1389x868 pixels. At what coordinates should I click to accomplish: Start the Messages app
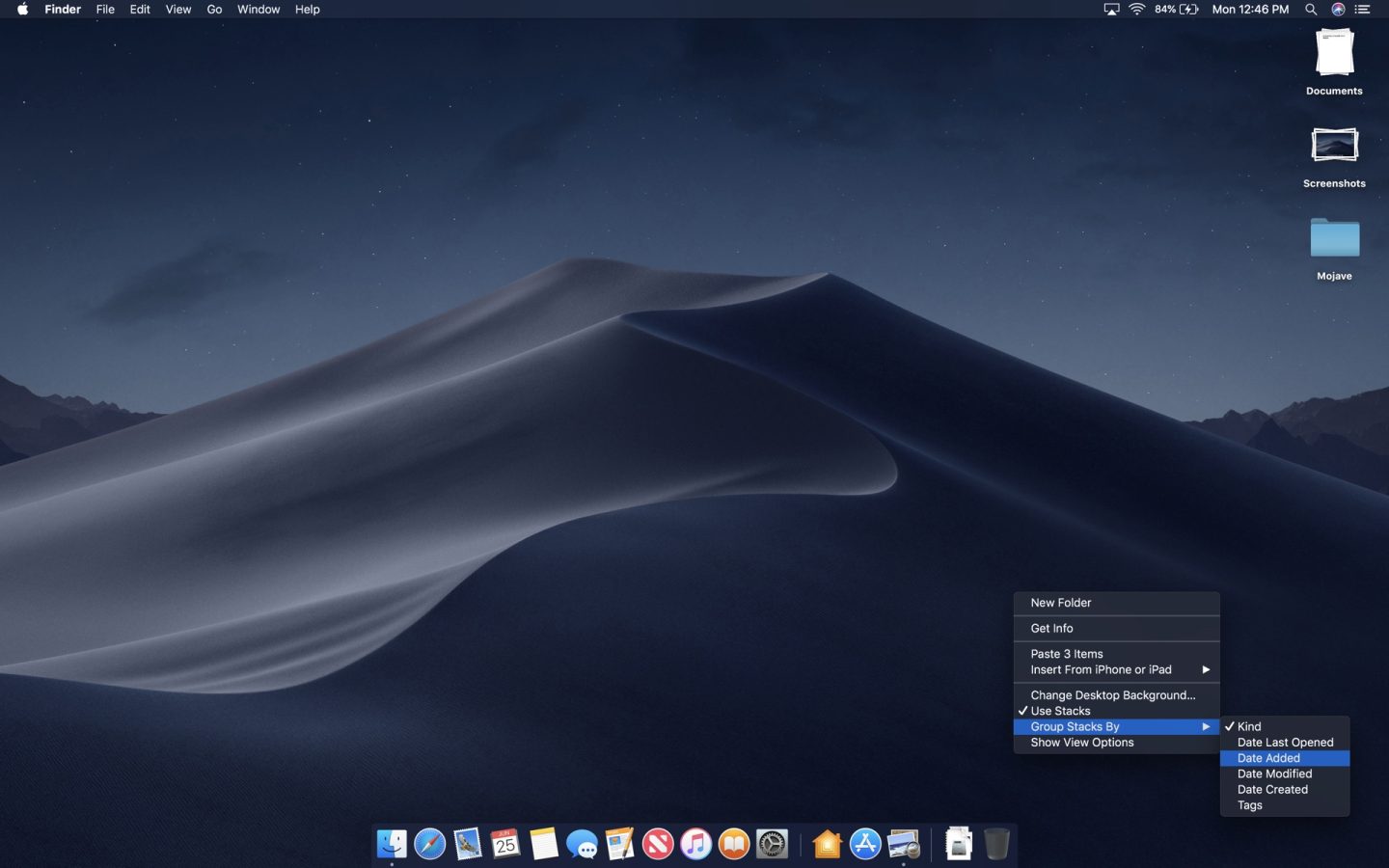click(581, 844)
